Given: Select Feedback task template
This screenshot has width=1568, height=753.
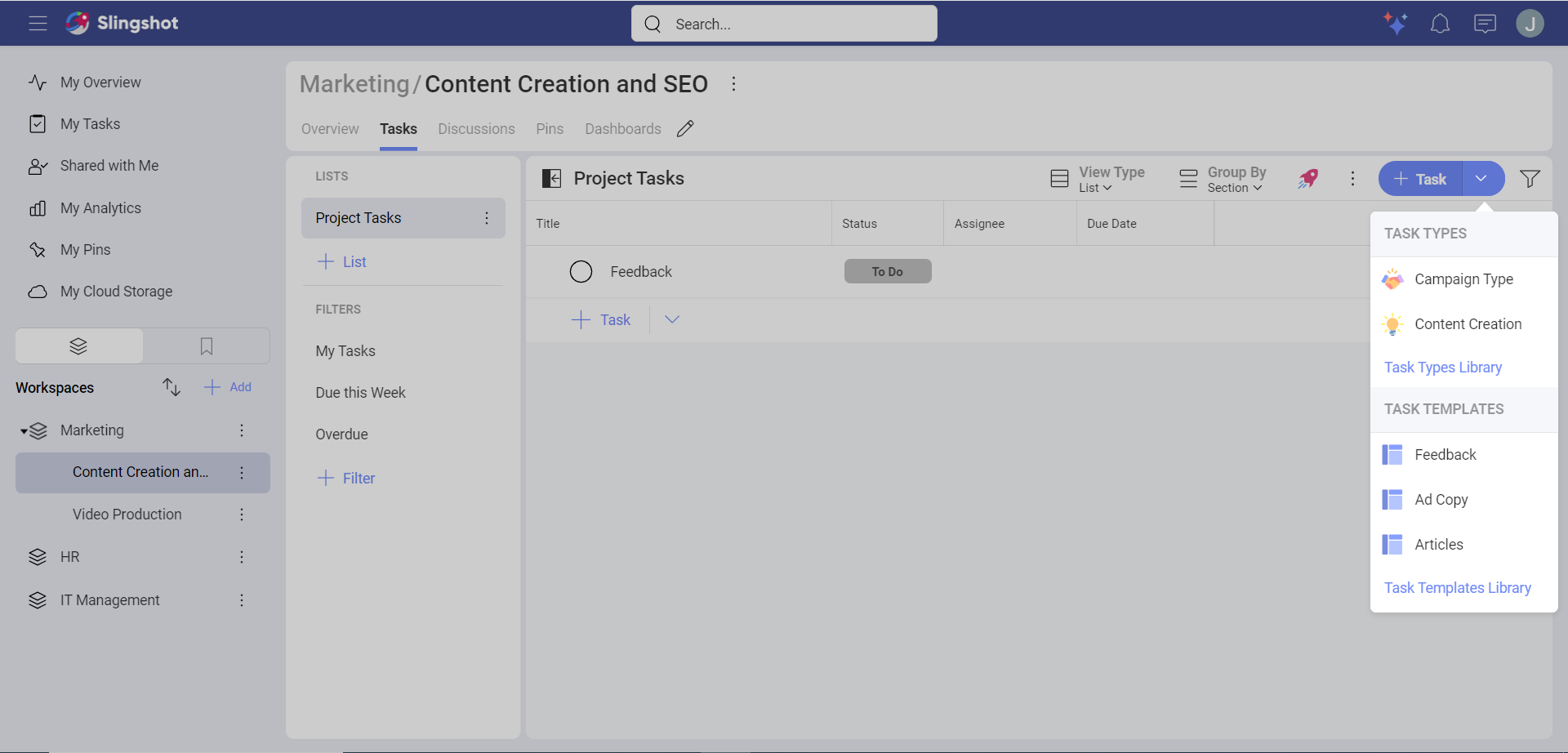Looking at the screenshot, I should click(x=1463, y=455).
